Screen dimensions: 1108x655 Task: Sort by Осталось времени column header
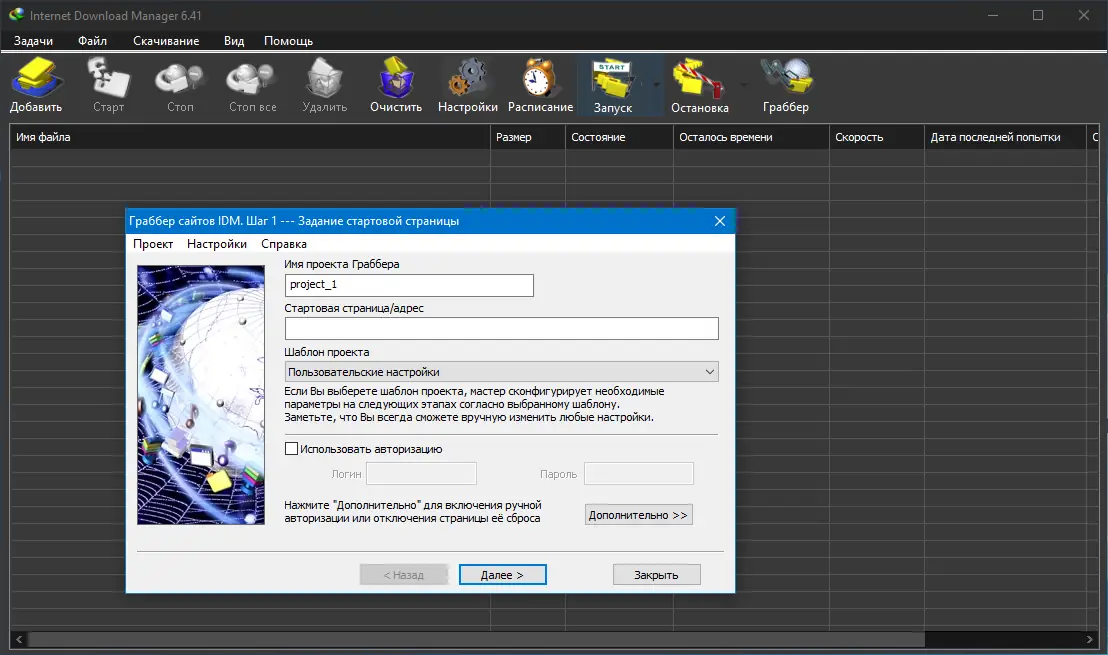tap(752, 137)
